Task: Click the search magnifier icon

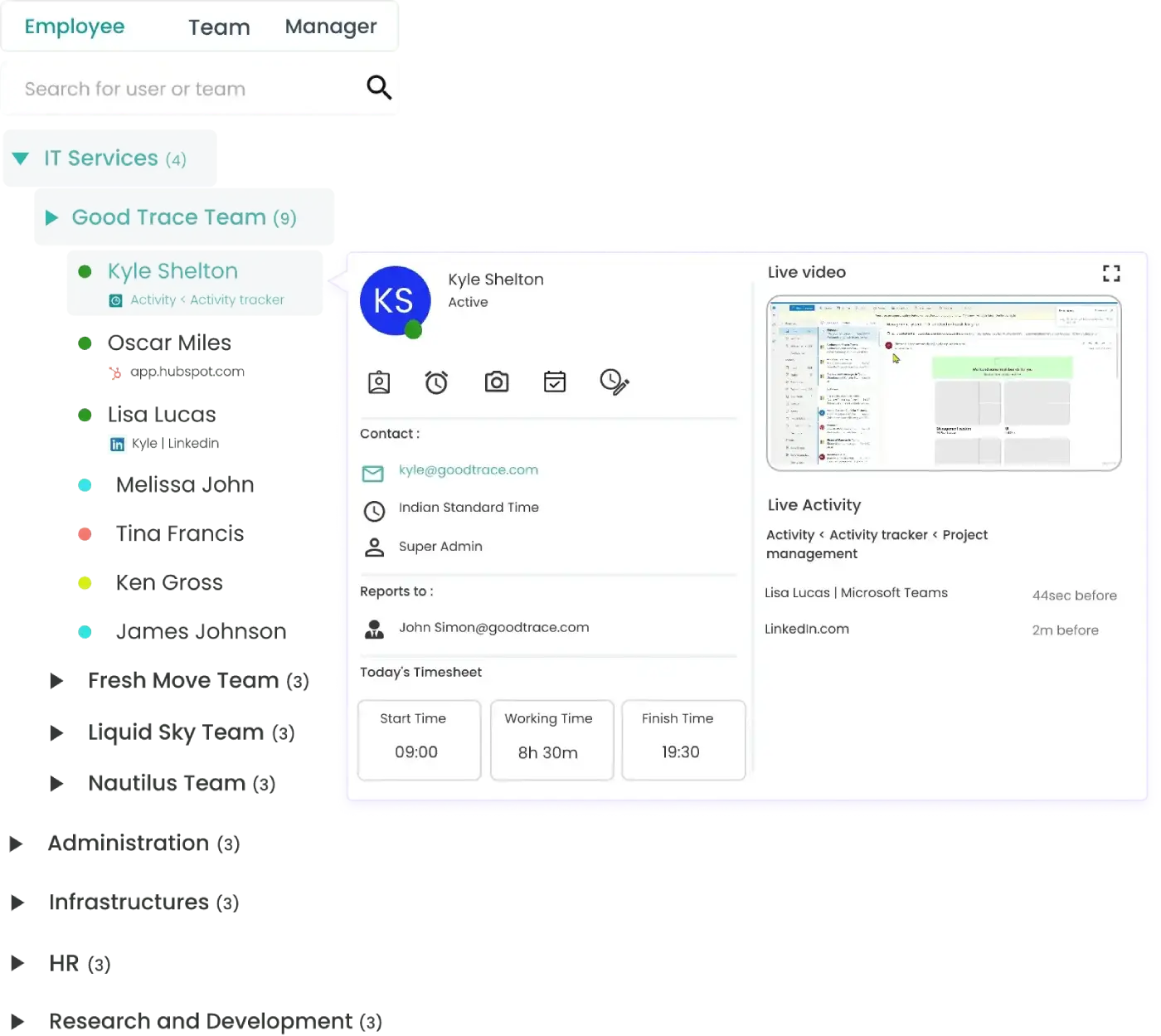Action: pyautogui.click(x=379, y=87)
